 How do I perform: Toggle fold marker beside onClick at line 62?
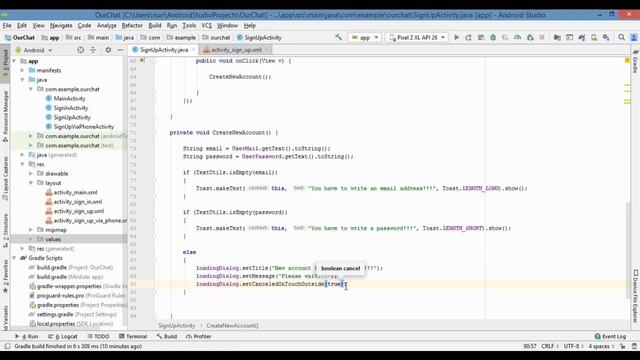pyautogui.click(x=155, y=61)
